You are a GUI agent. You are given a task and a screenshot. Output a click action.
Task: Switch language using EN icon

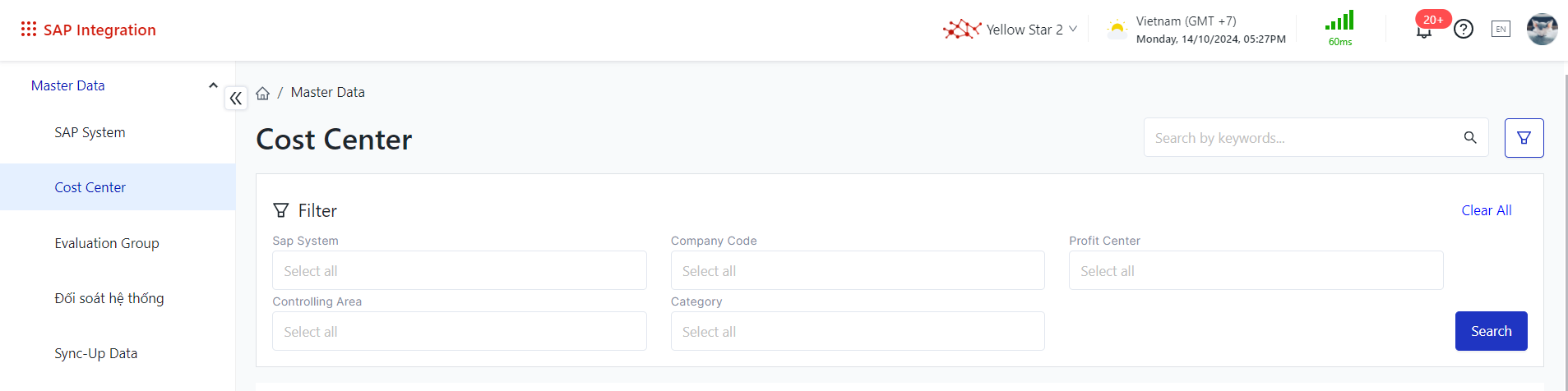(x=1501, y=30)
